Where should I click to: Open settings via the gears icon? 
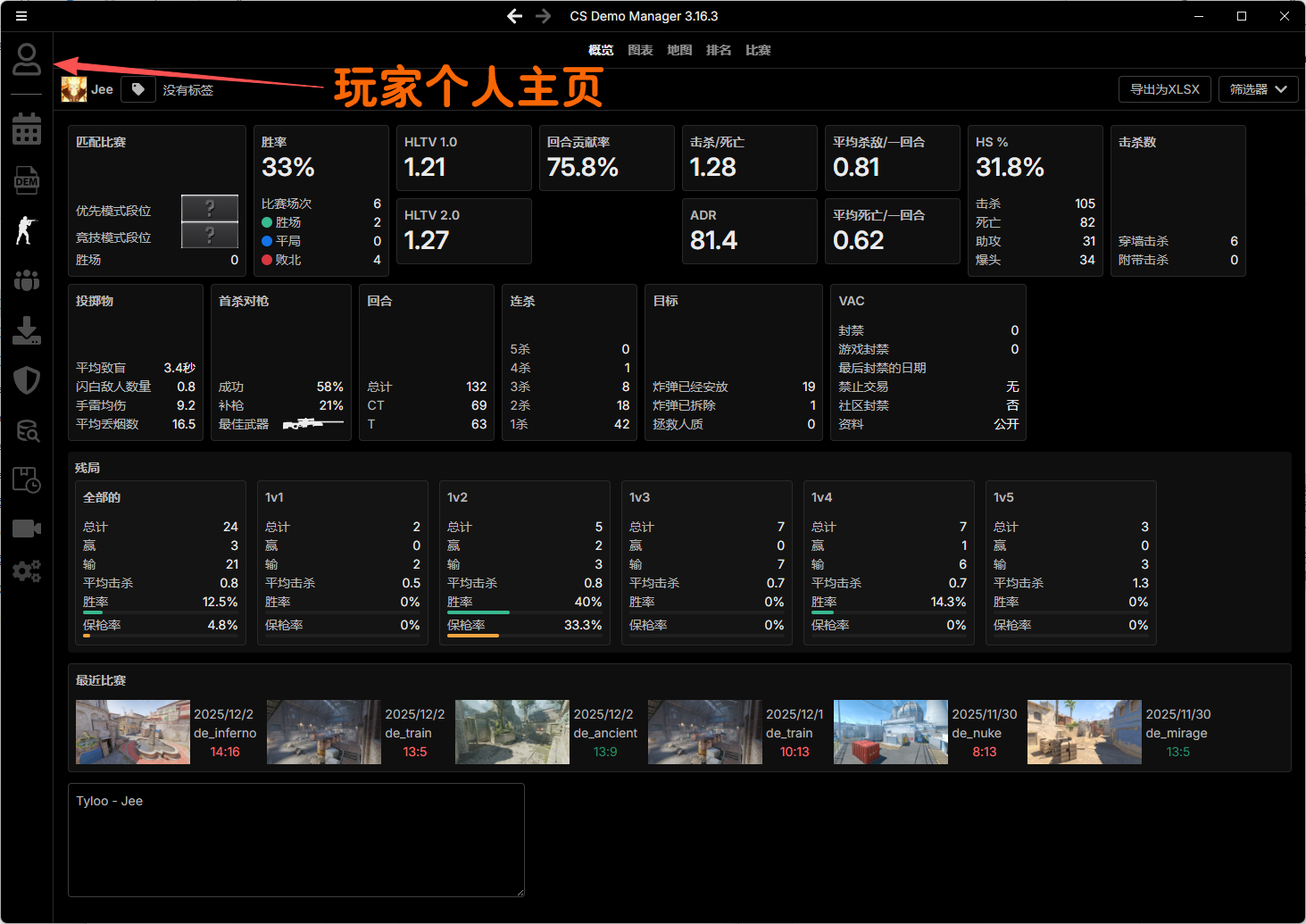[x=27, y=570]
